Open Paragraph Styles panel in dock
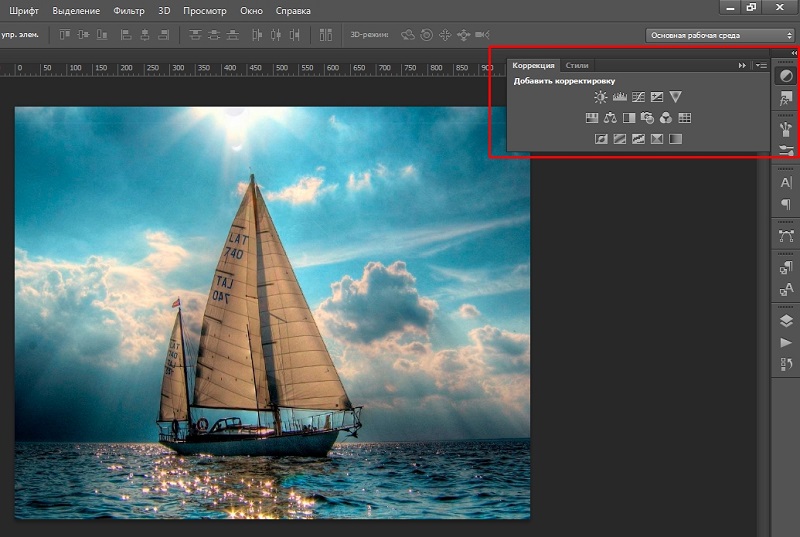The image size is (800, 537). [786, 267]
